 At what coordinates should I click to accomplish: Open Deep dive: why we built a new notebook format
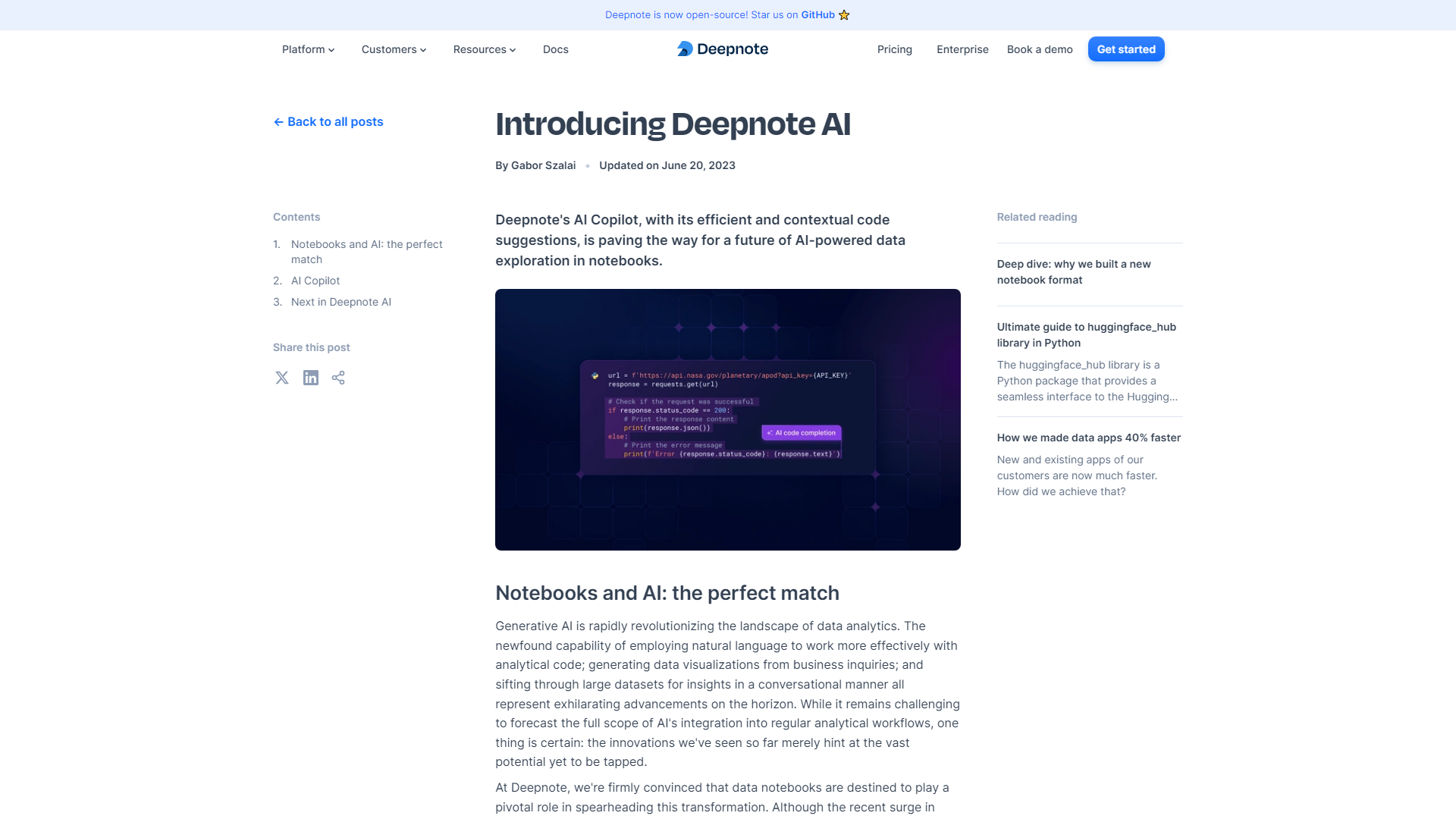pos(1073,271)
